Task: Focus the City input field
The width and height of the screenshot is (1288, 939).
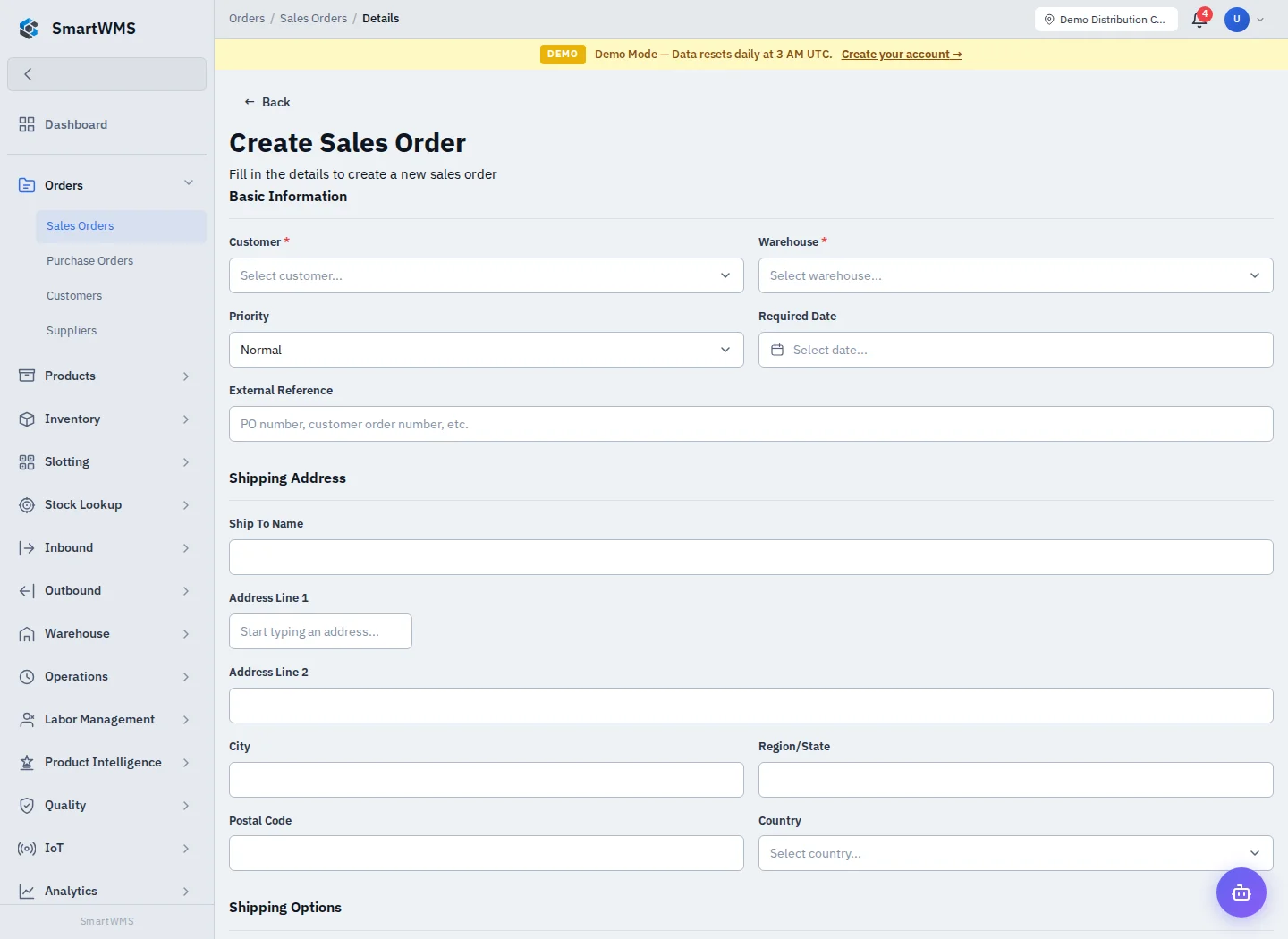Action: point(487,780)
